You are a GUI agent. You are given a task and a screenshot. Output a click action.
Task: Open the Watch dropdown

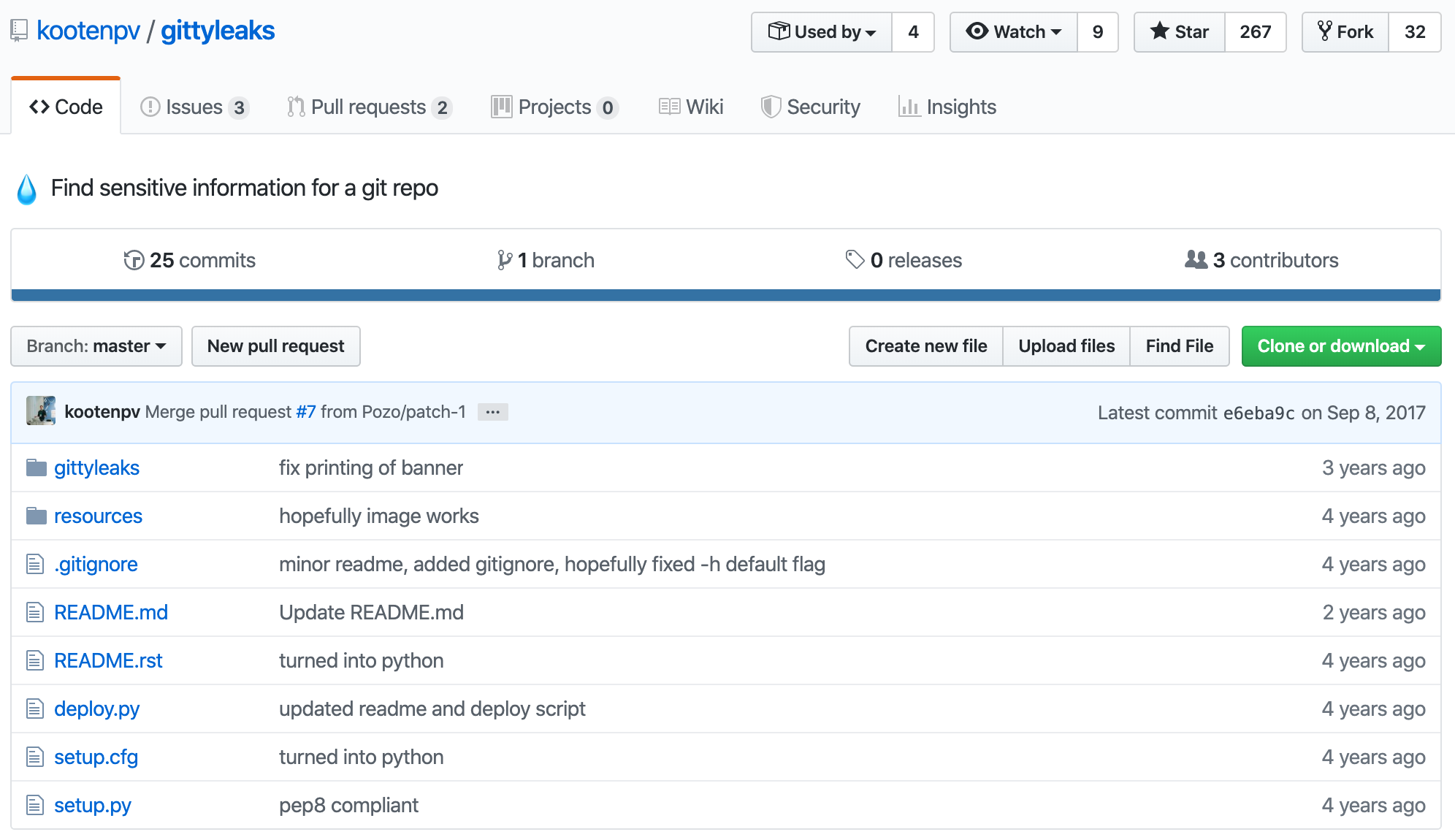click(1014, 32)
